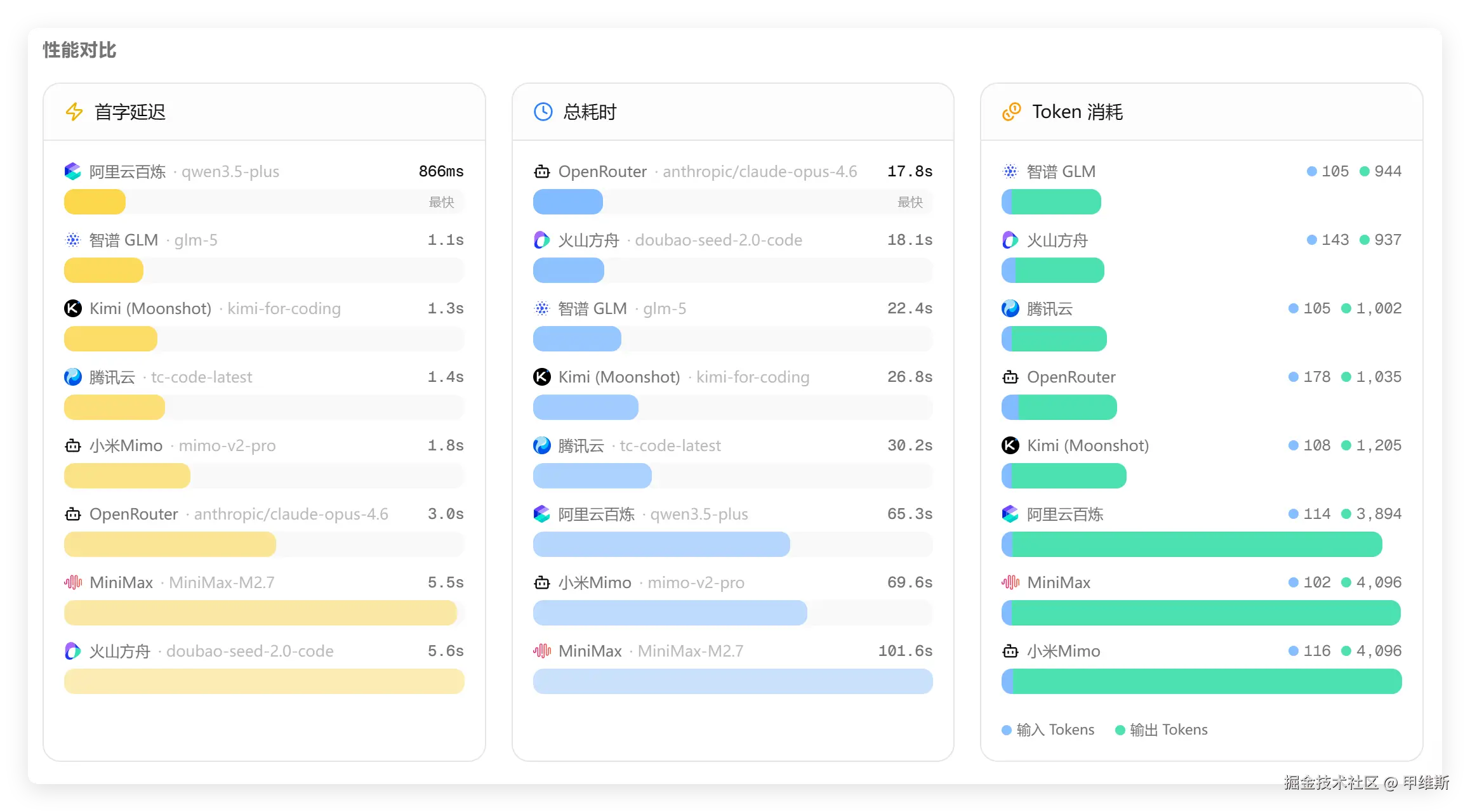Click the 智谱 GLM logo in the 首字延迟 panel

73,240
